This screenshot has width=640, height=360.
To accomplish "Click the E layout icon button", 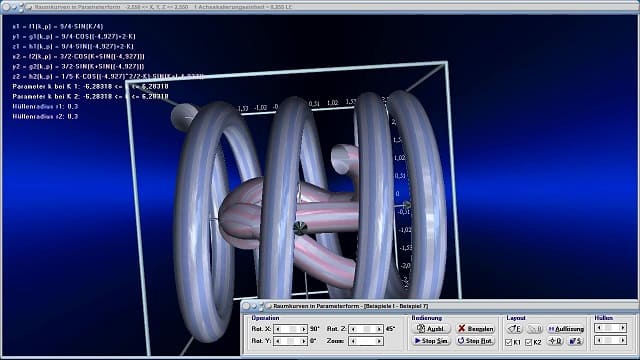I will point(514,329).
